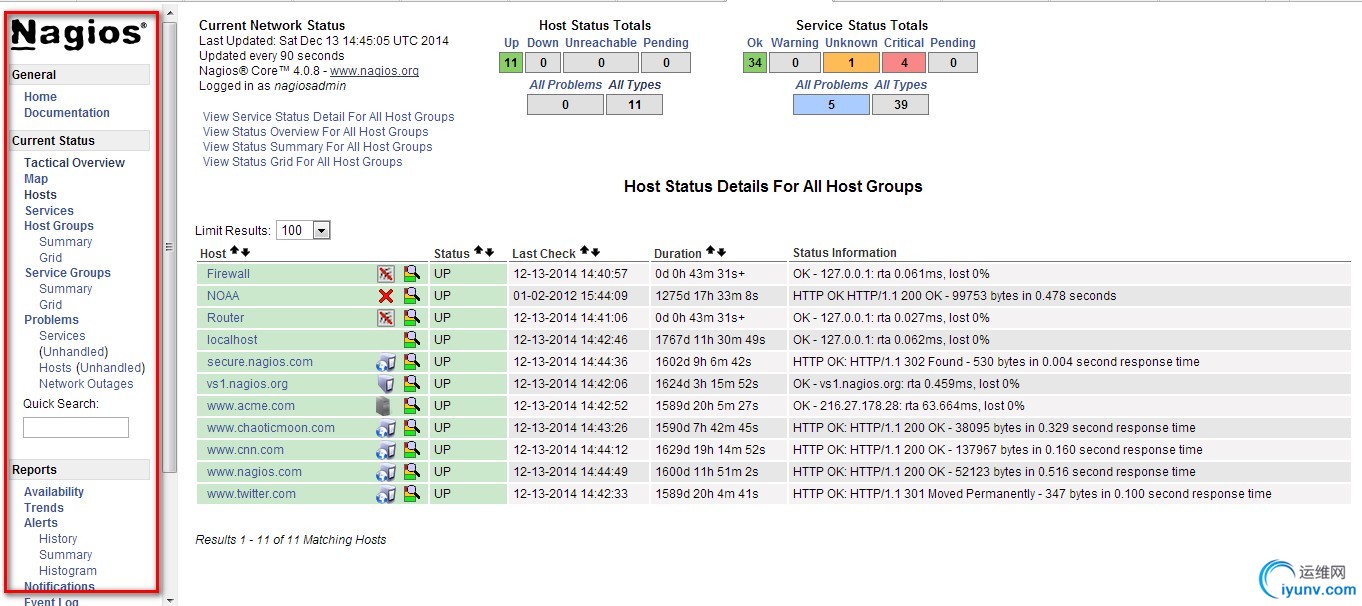The width and height of the screenshot is (1362, 606).
Task: Click View Status Summary For All Host Groups
Action: click(x=318, y=147)
